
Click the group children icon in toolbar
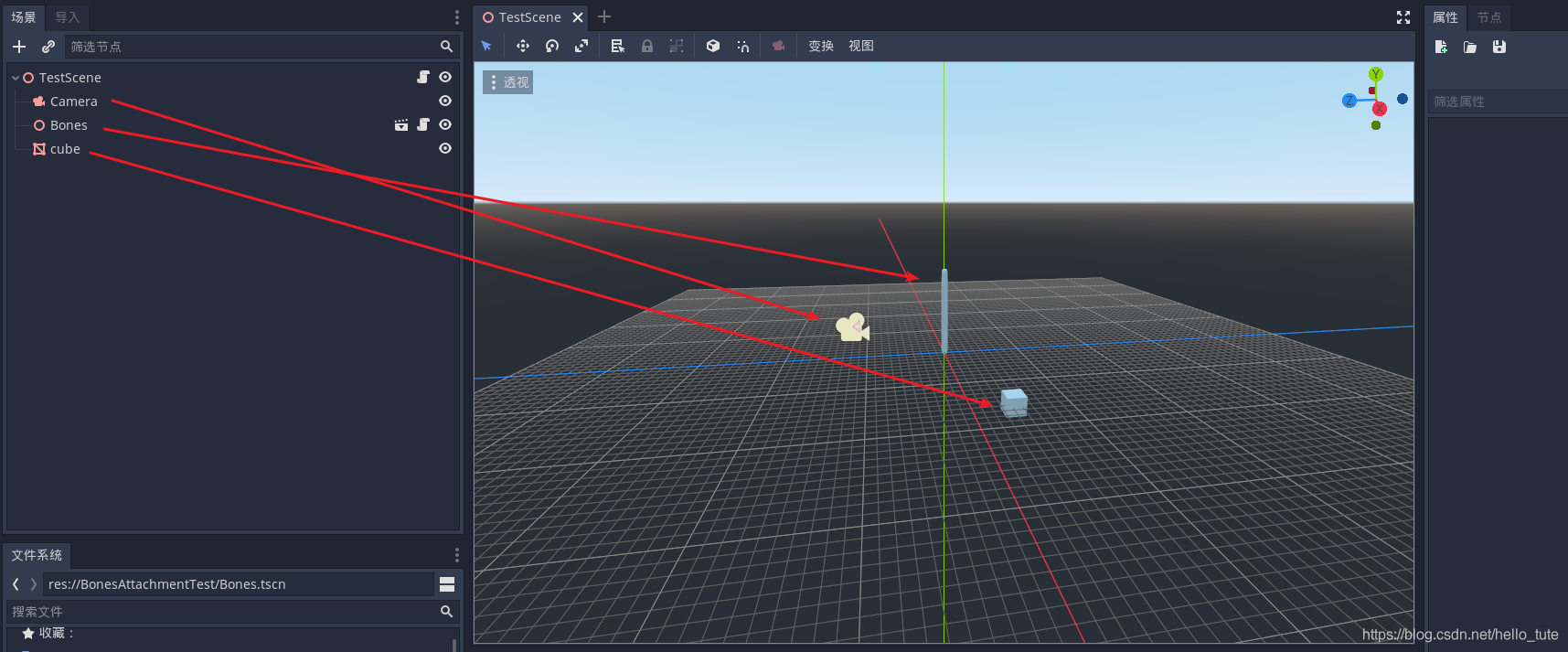coord(677,46)
